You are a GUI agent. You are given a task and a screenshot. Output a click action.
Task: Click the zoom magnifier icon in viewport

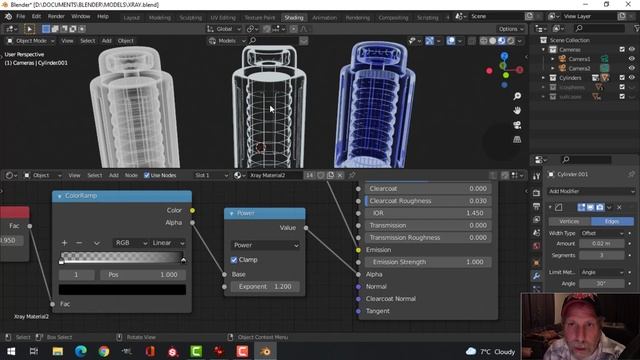(x=517, y=96)
